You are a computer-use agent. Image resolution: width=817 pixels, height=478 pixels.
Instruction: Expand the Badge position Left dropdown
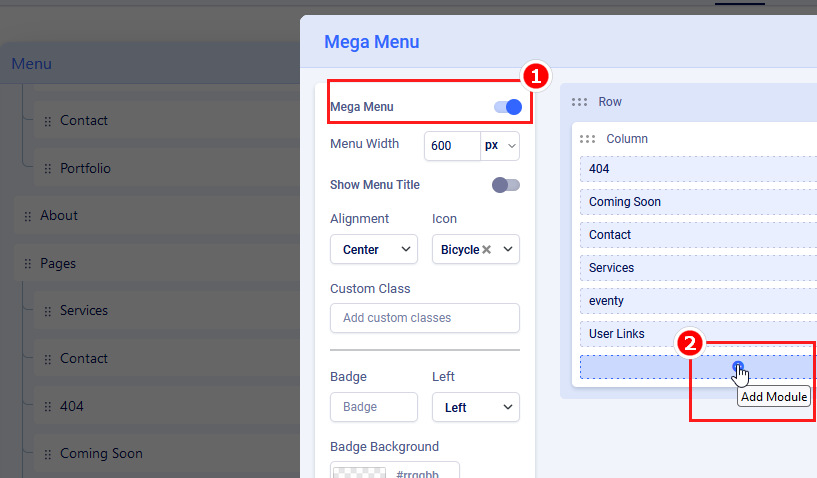click(x=475, y=407)
